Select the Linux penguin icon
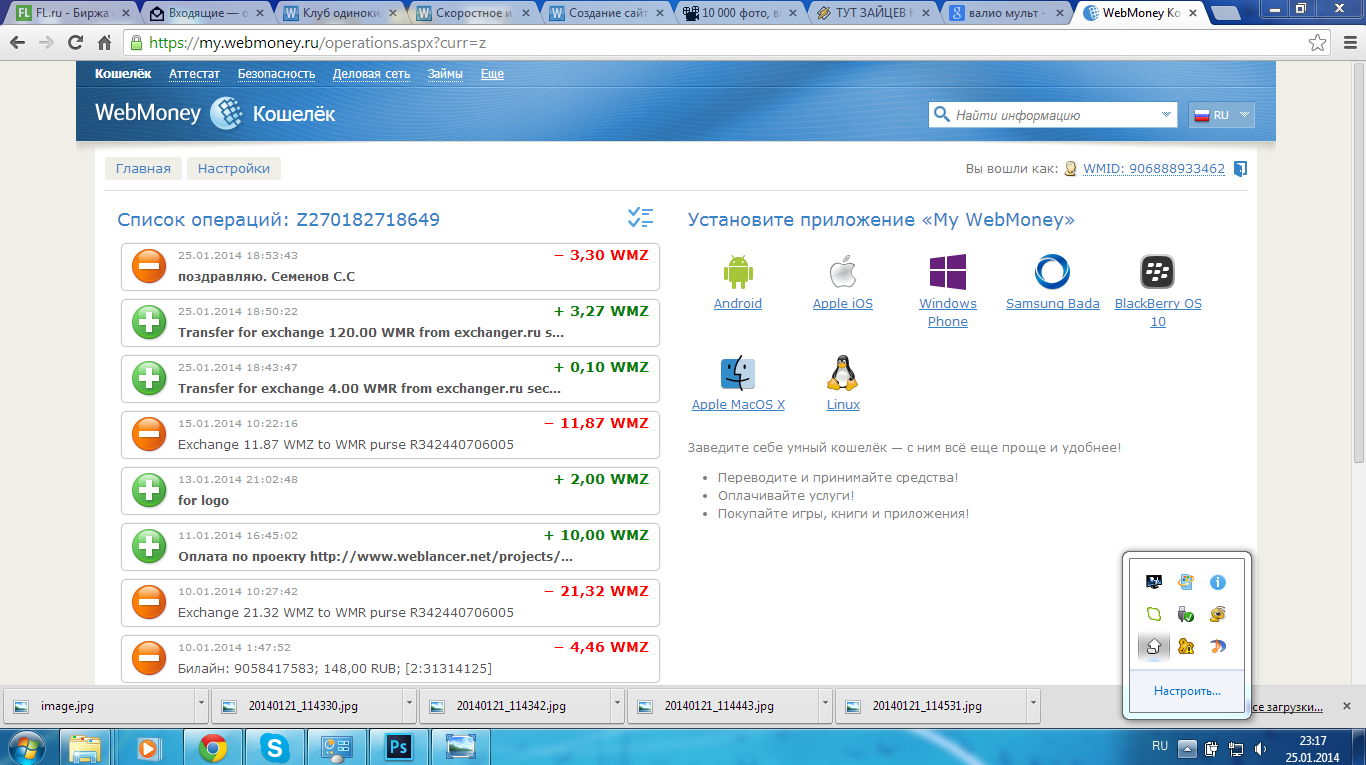The image size is (1366, 765). point(842,373)
